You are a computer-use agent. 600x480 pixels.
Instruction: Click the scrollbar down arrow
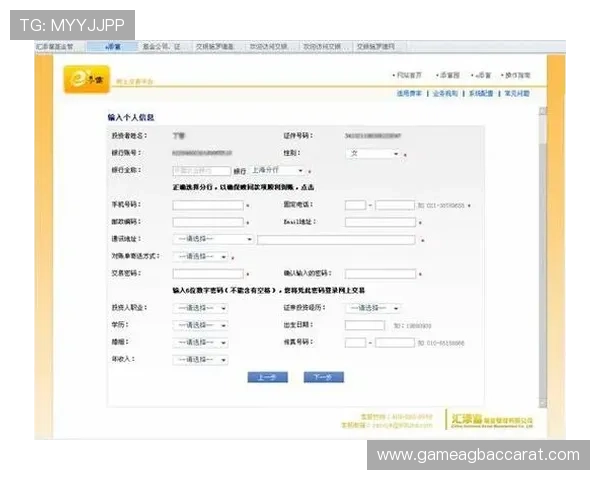(x=543, y=404)
